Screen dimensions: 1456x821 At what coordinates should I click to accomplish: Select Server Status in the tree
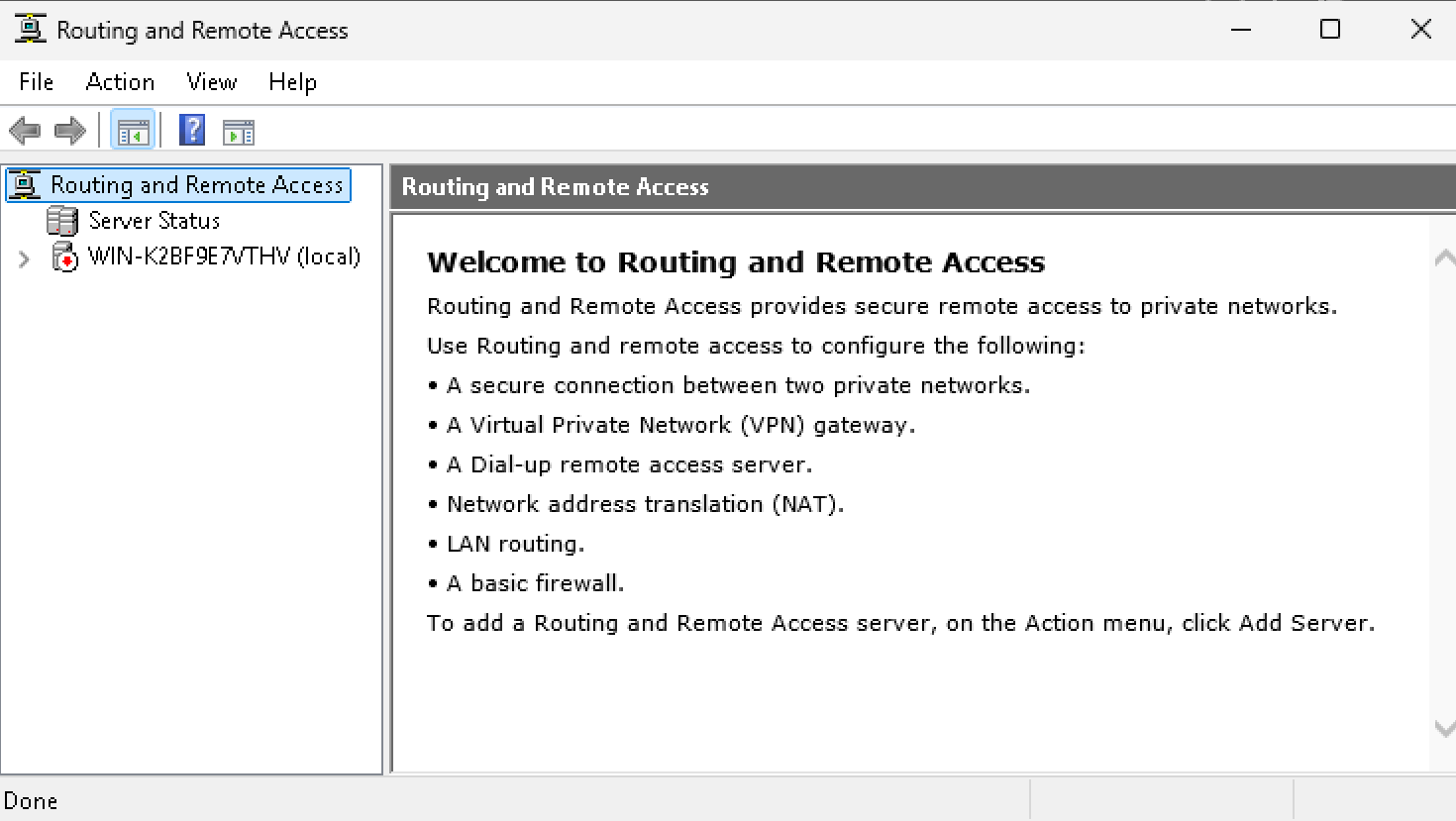click(x=154, y=221)
